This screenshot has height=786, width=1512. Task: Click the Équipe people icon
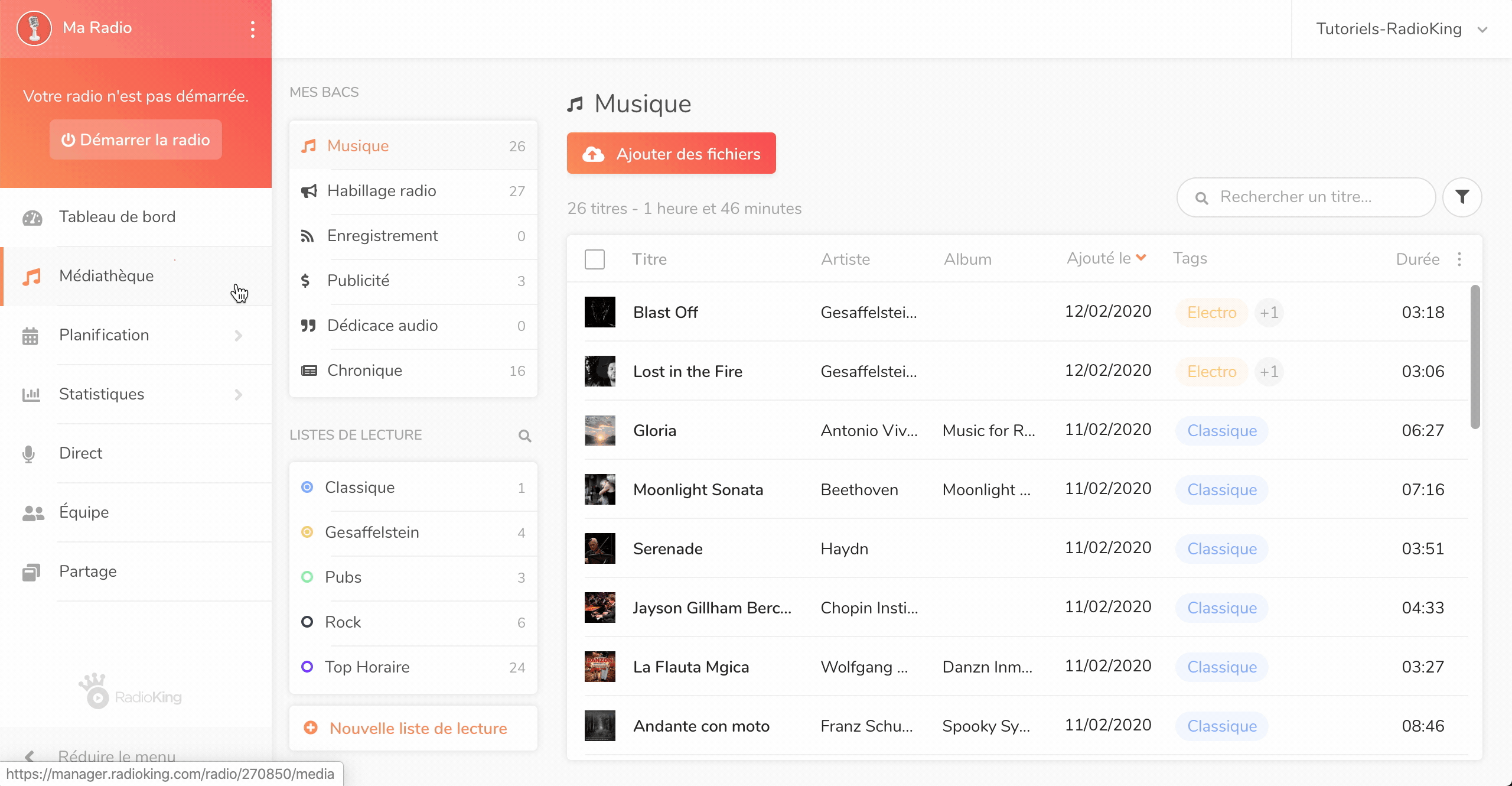pyautogui.click(x=33, y=513)
